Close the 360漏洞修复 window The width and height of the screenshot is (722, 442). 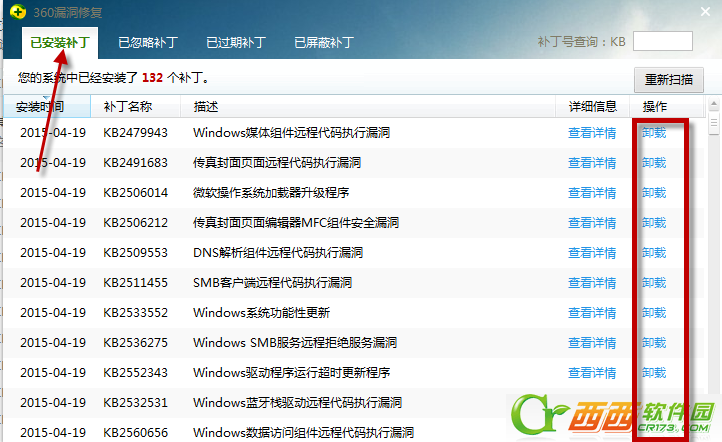tap(705, 12)
